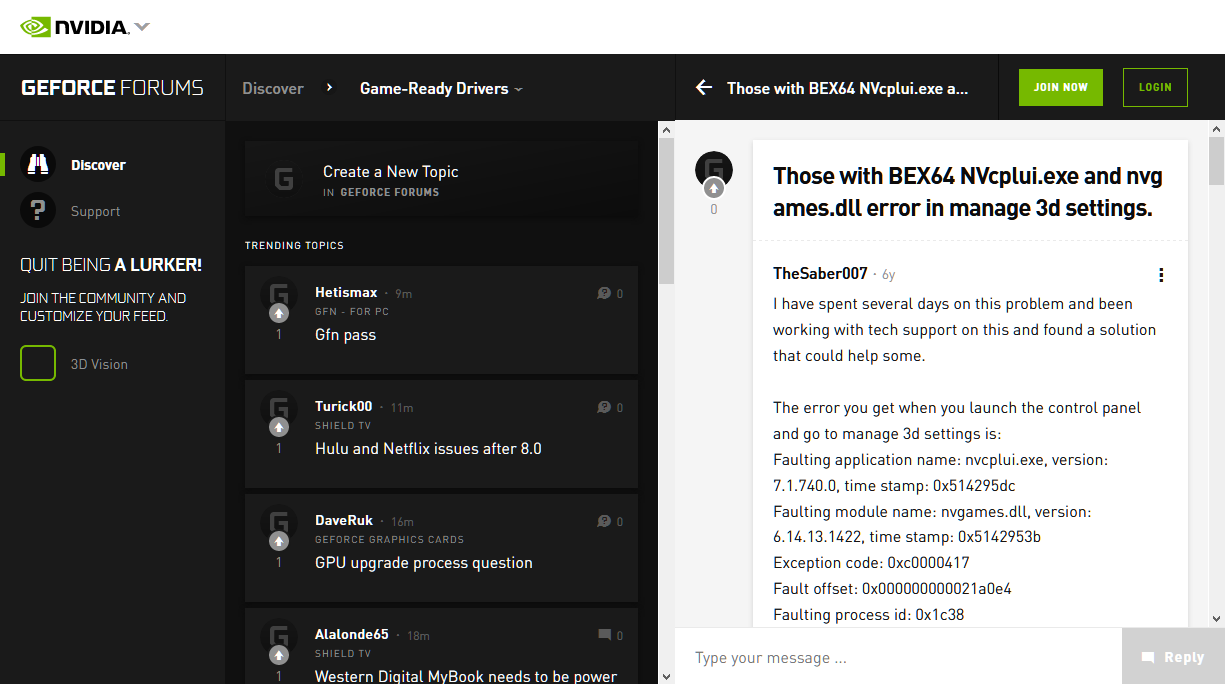Click the NVIDIA logo
The width and height of the screenshot is (1225, 684).
pyautogui.click(x=74, y=27)
